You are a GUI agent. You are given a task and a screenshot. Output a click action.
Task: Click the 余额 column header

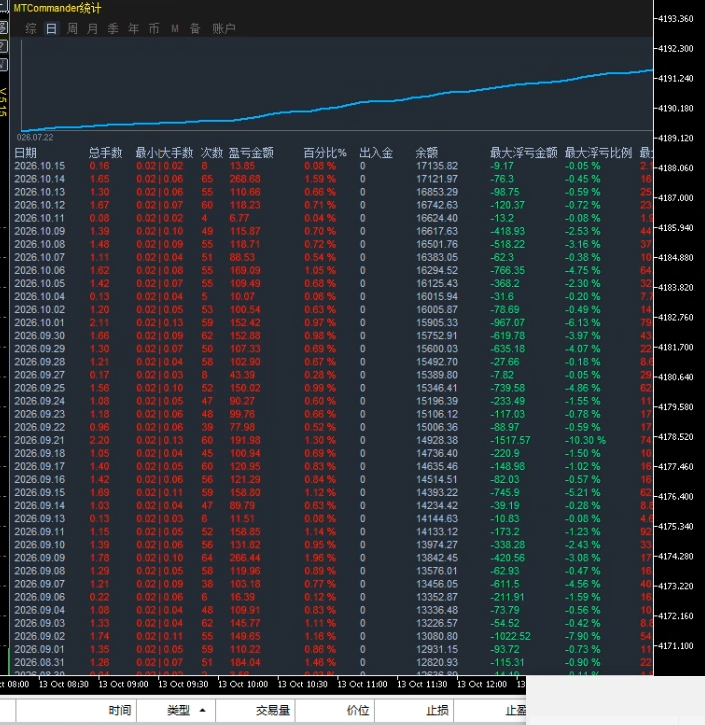point(427,153)
